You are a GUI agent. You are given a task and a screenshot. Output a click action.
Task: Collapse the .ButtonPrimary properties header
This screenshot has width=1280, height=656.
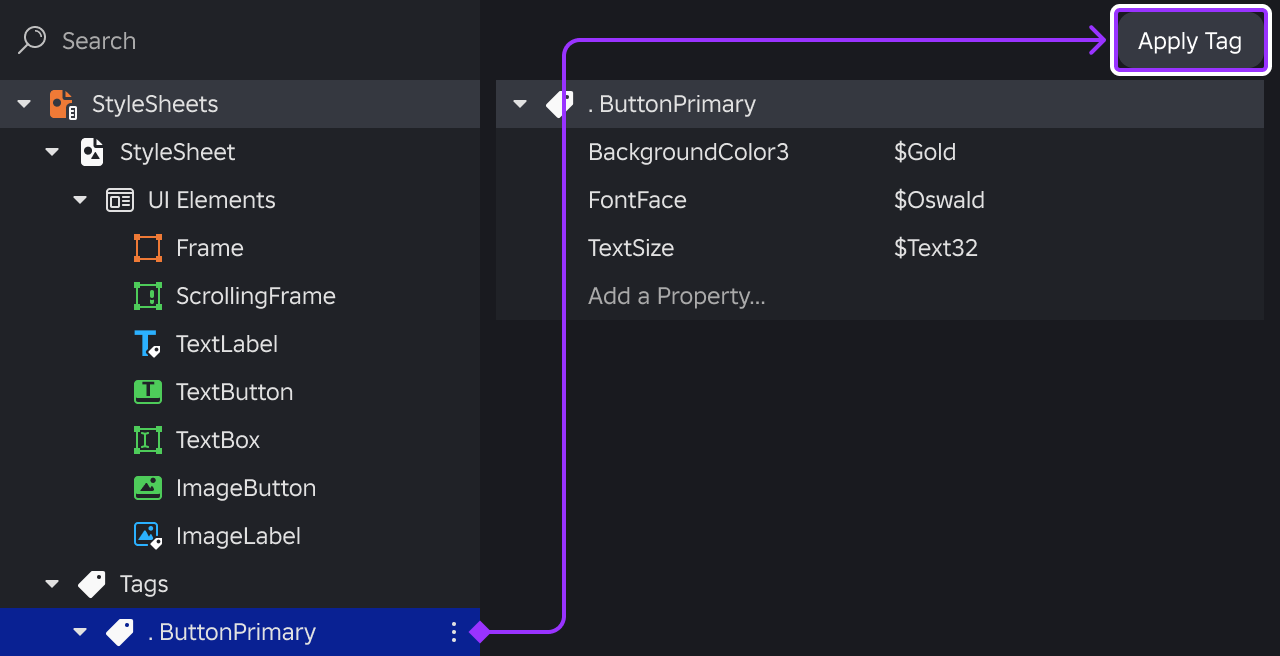[x=520, y=104]
